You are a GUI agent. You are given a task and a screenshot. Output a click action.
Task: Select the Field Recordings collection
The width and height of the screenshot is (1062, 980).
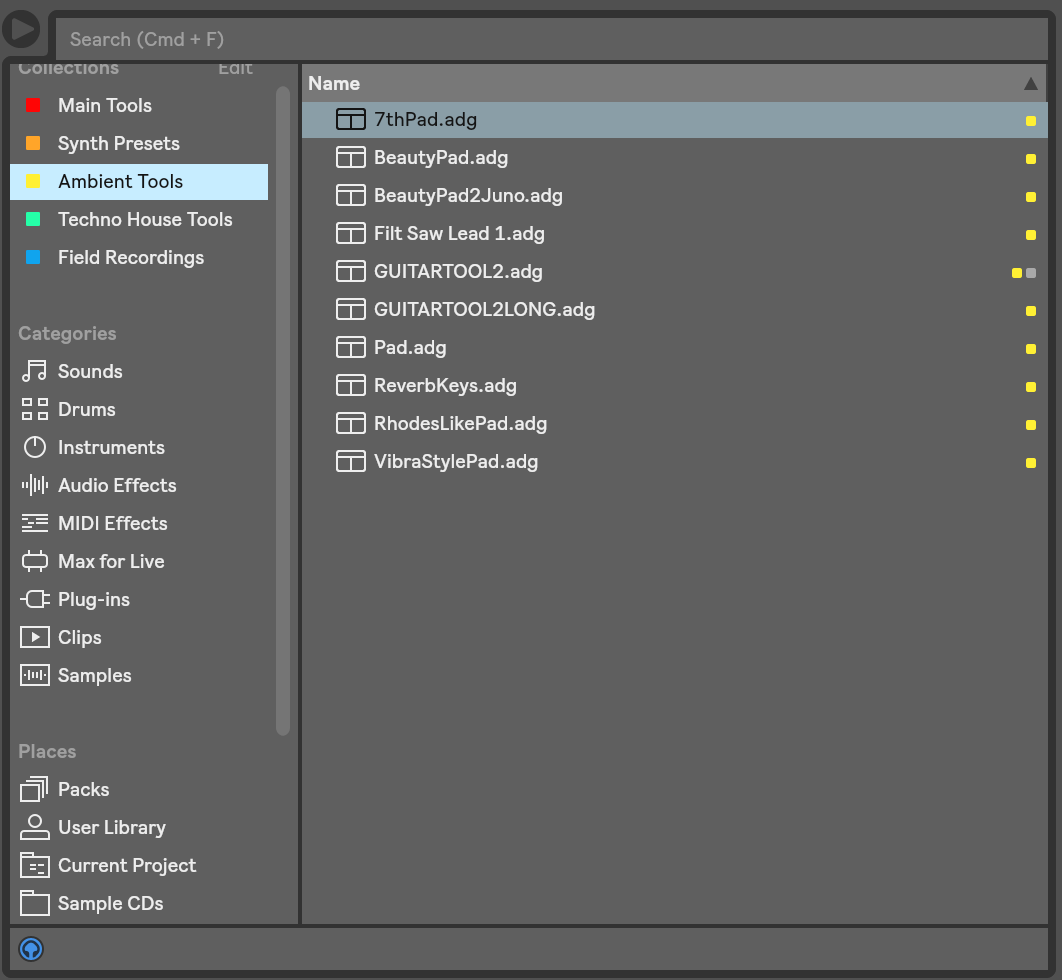point(130,258)
